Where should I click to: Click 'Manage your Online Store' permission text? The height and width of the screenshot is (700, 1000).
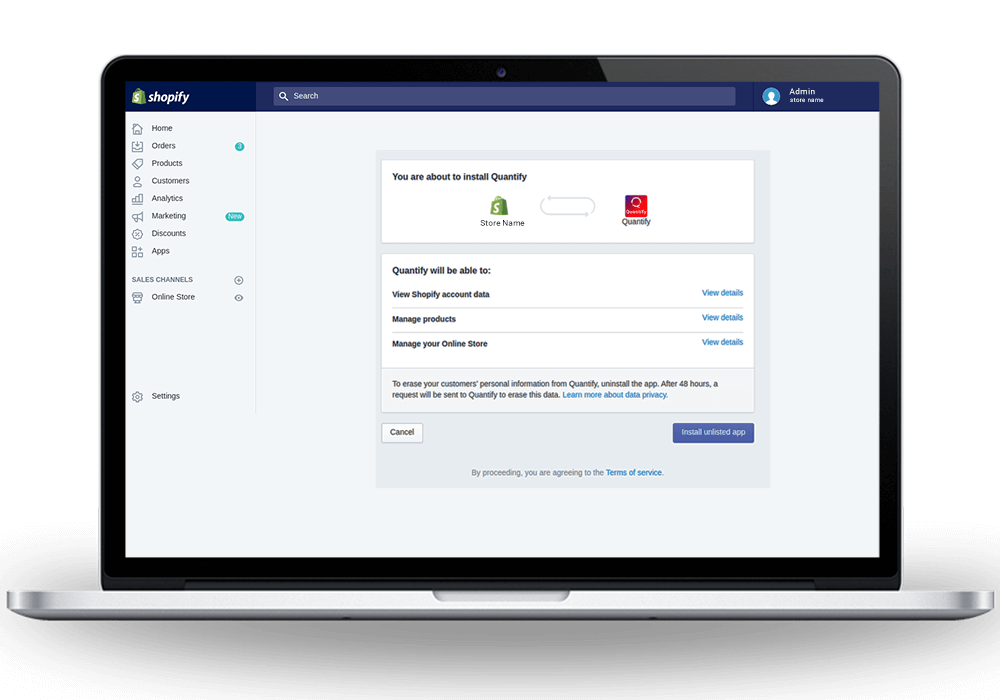click(x=439, y=344)
